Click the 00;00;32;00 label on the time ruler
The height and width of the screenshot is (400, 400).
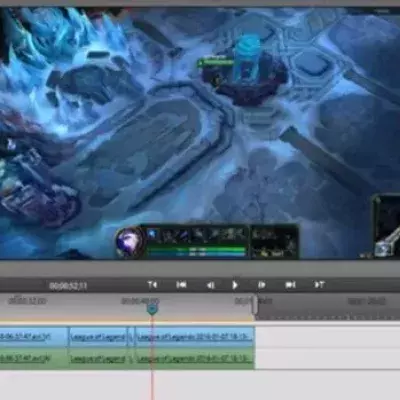(x=27, y=301)
